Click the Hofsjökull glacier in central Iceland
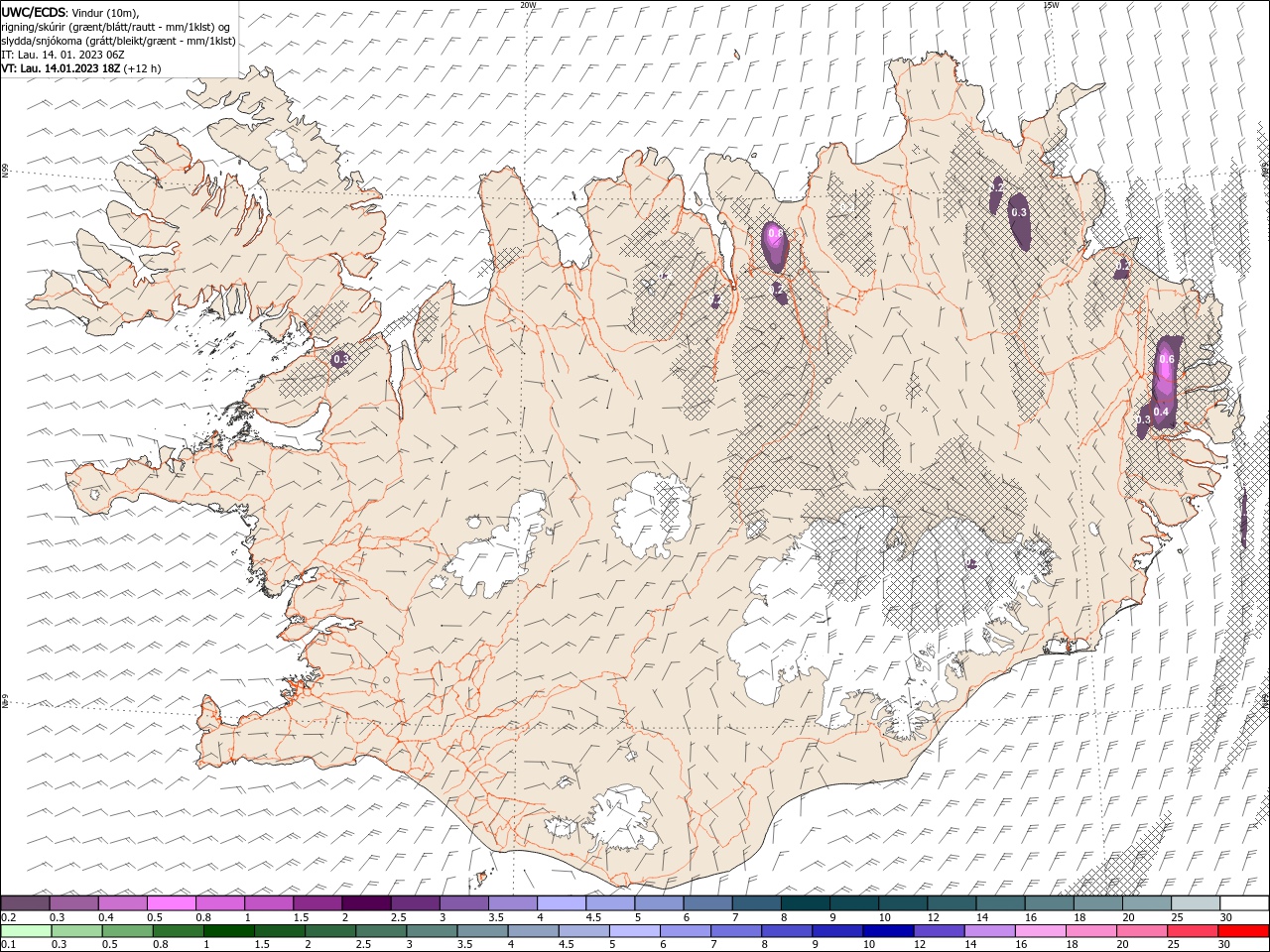The width and height of the screenshot is (1270, 952). coord(652,514)
